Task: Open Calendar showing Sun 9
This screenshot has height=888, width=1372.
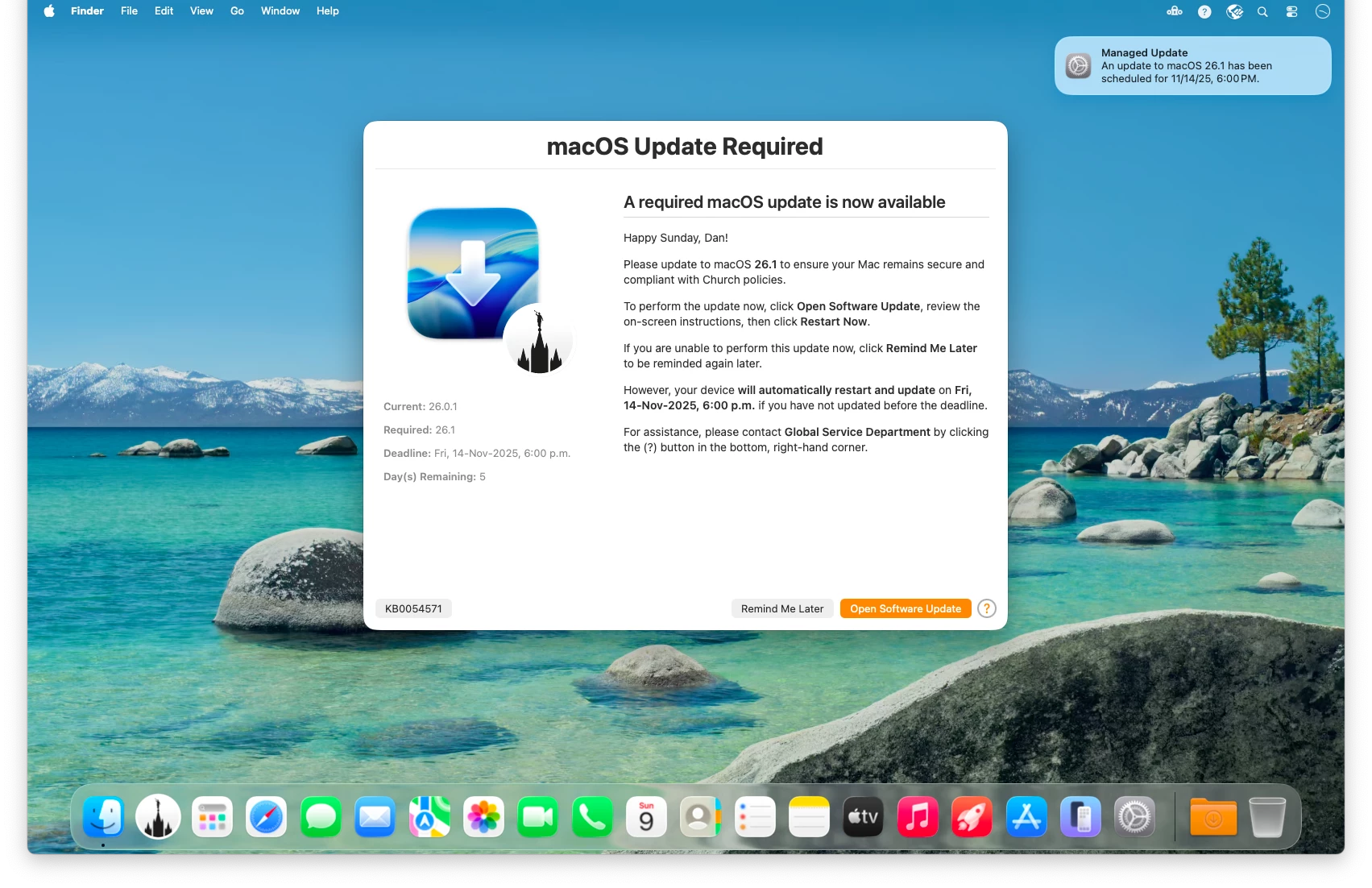Action: (x=646, y=817)
